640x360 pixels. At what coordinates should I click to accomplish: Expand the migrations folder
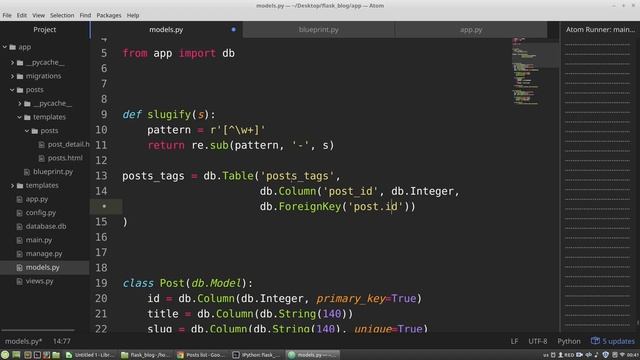pos(12,76)
